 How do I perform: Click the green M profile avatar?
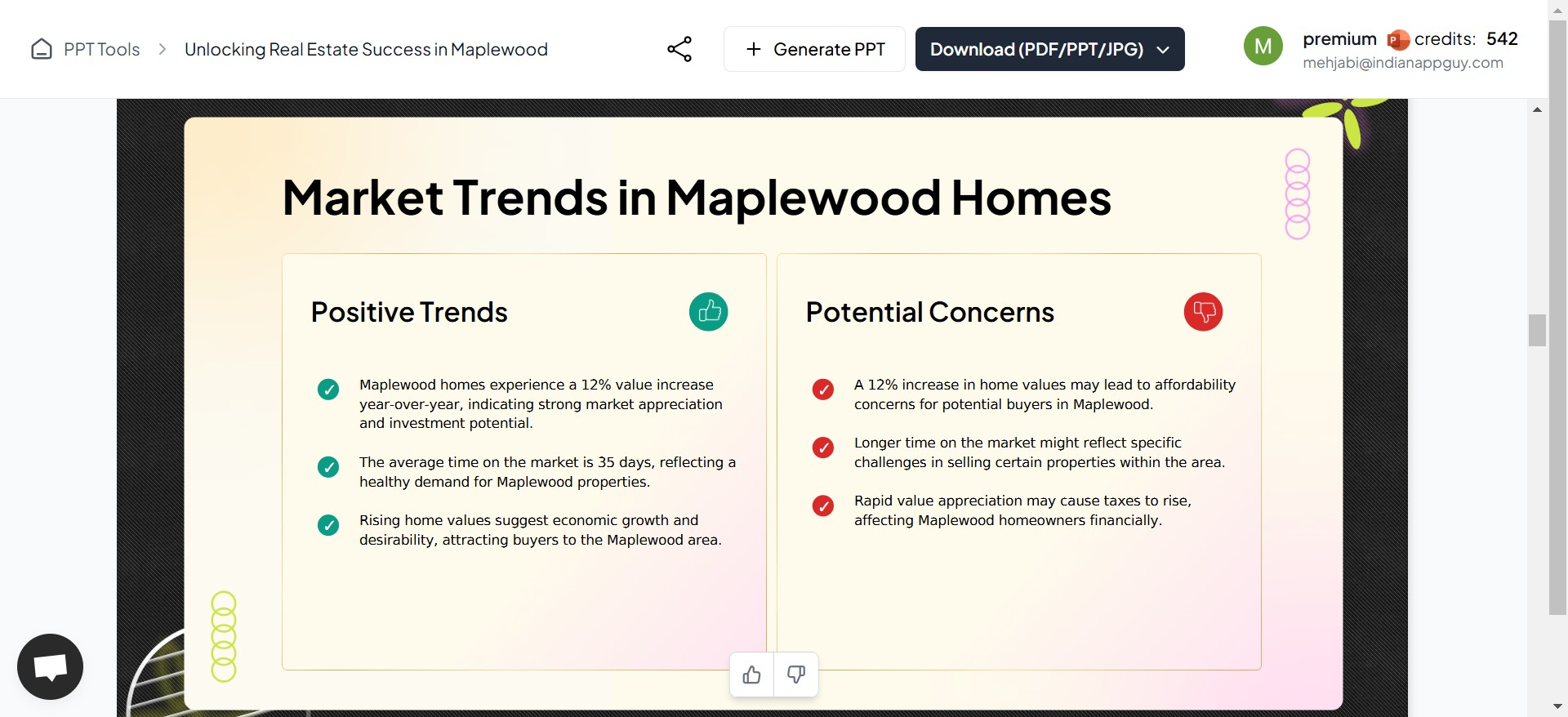[1263, 47]
